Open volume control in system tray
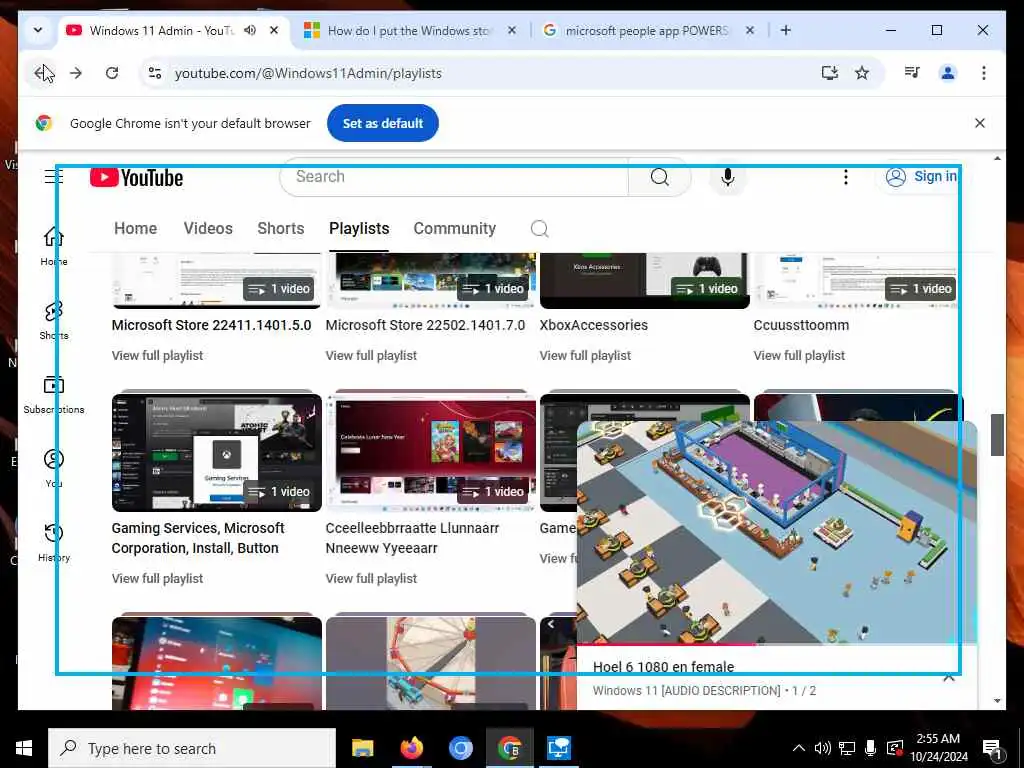Viewport: 1024px width, 768px height. click(822, 748)
